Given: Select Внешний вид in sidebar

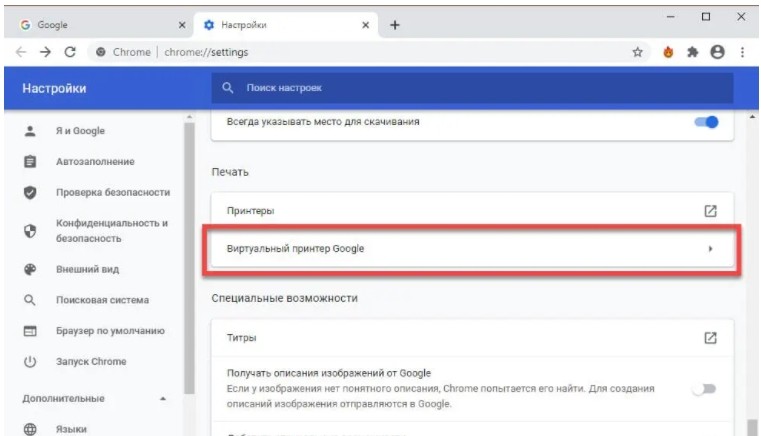Looking at the screenshot, I should (87, 268).
